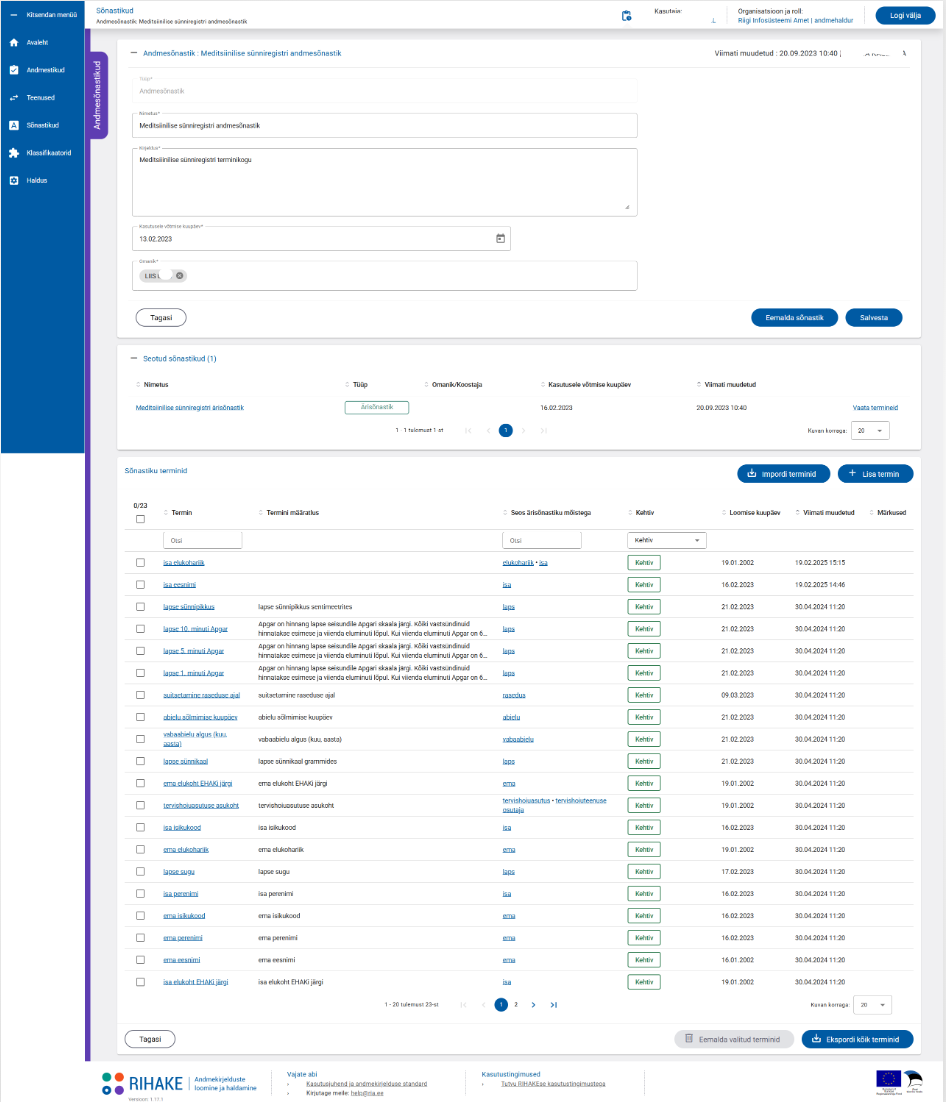Viewport: 946px width, 1102px height.
Task: Open the Kehtiv status filter dropdown
Action: coord(665,540)
